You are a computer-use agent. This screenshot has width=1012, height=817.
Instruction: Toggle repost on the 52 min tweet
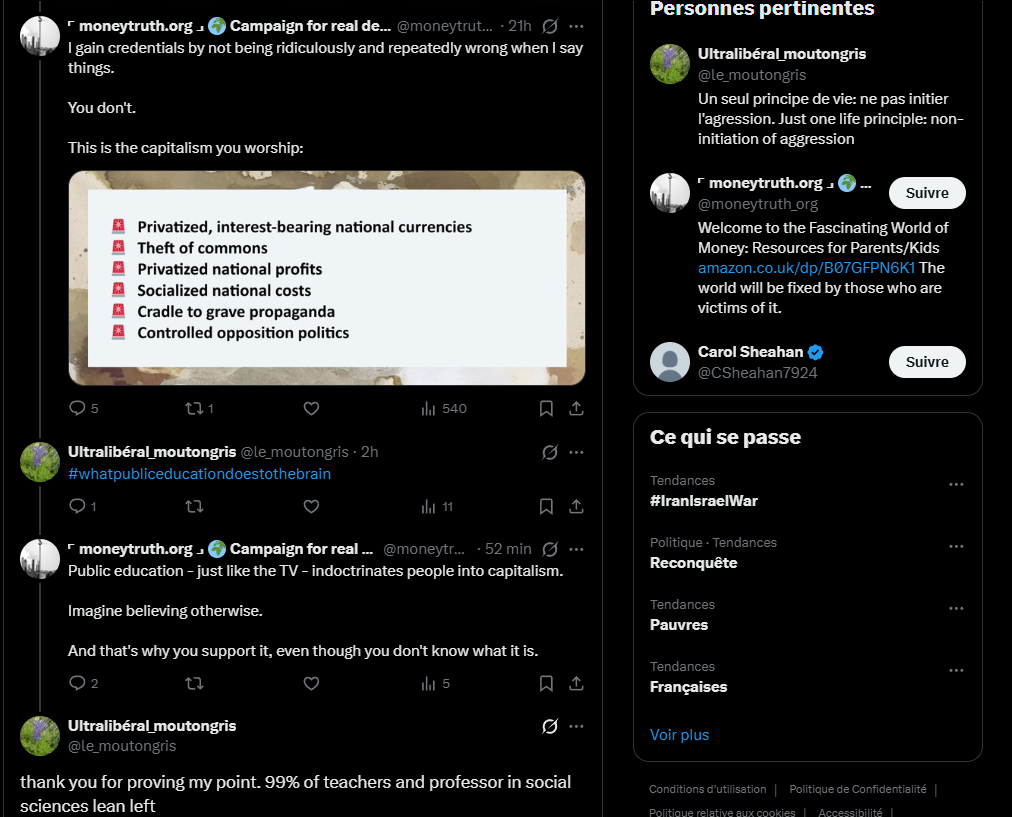tap(194, 683)
